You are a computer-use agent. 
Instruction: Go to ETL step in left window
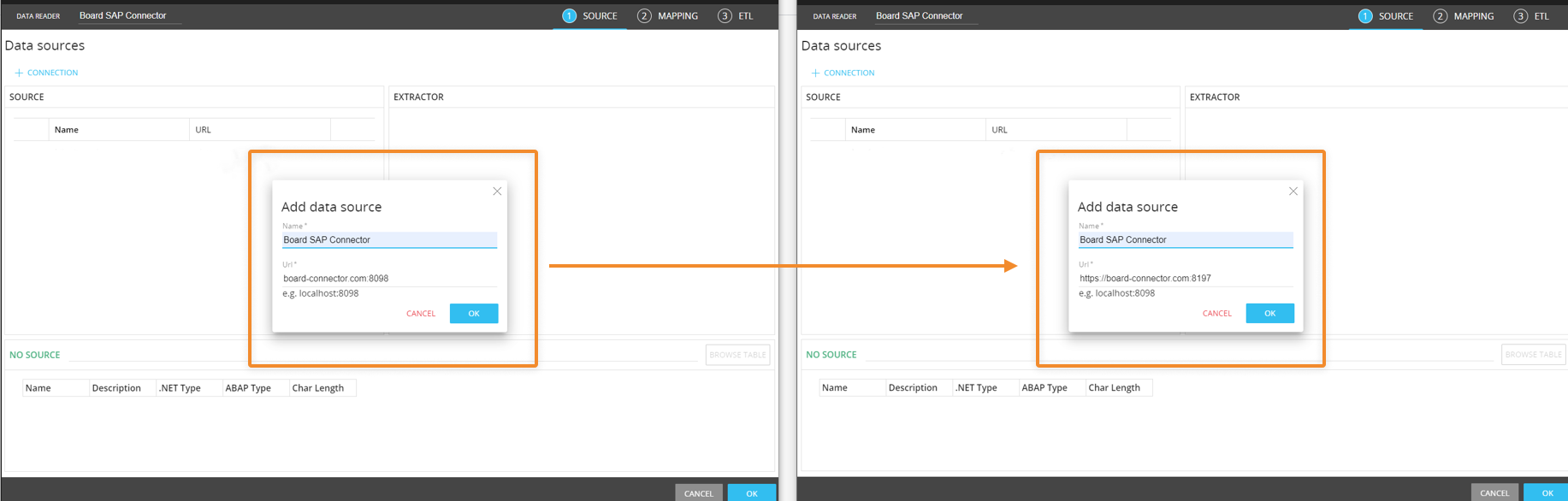[736, 16]
